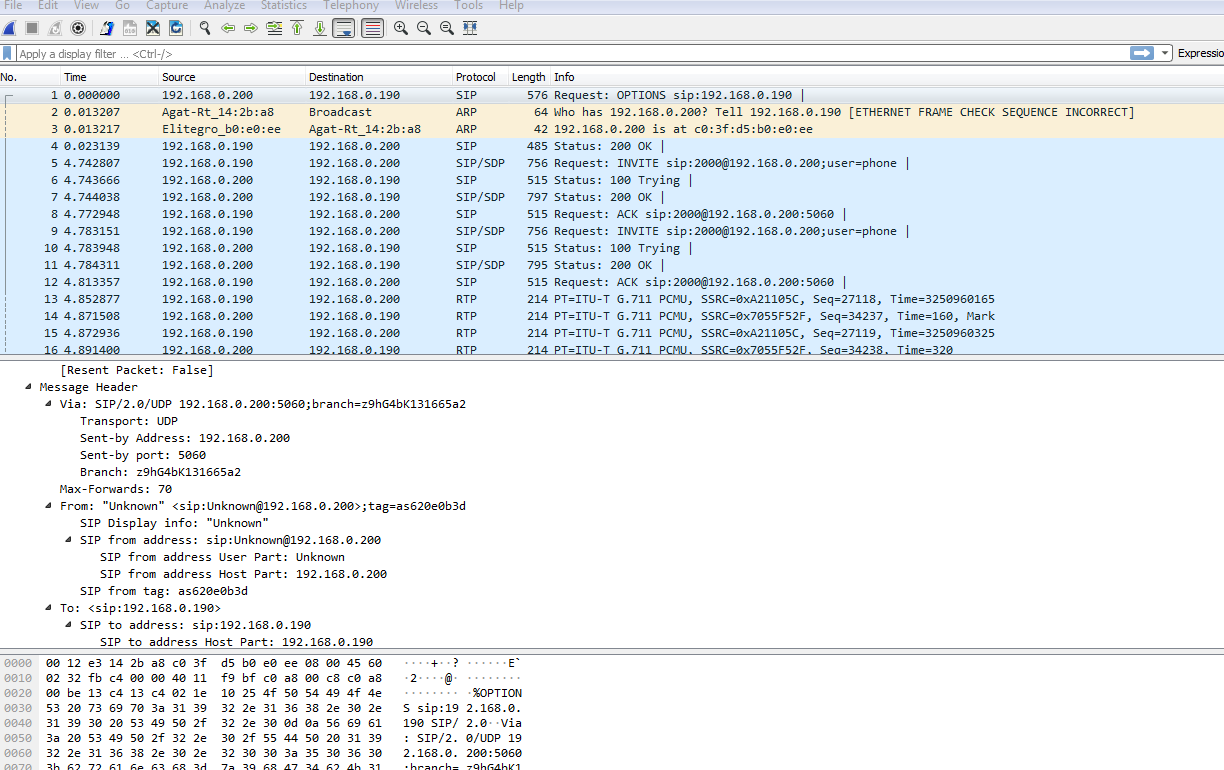Jump to the first packet
The height and width of the screenshot is (770, 1224).
tap(297, 28)
